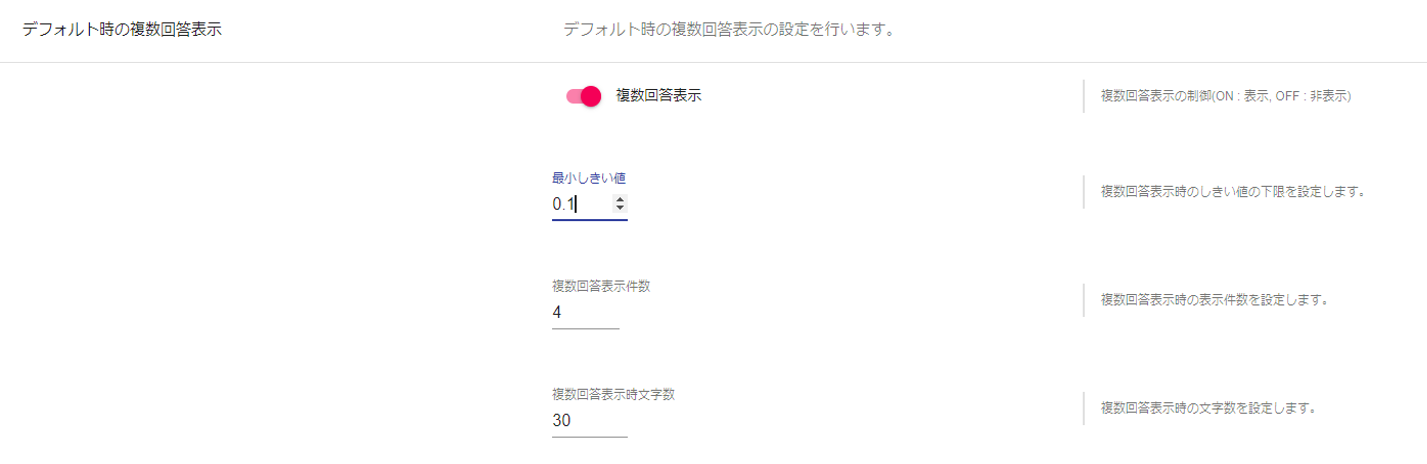Click the 最小しきい値 field label
The height and width of the screenshot is (464, 1427).
(x=589, y=178)
